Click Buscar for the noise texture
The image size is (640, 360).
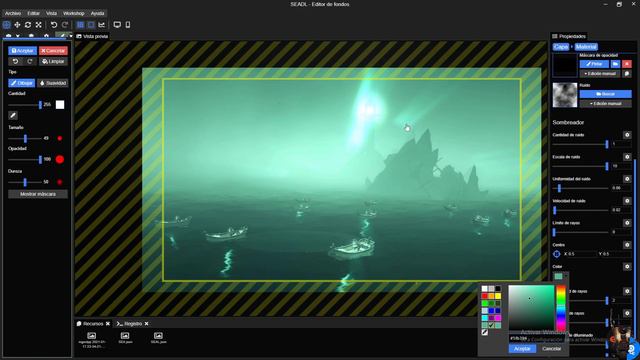[606, 94]
